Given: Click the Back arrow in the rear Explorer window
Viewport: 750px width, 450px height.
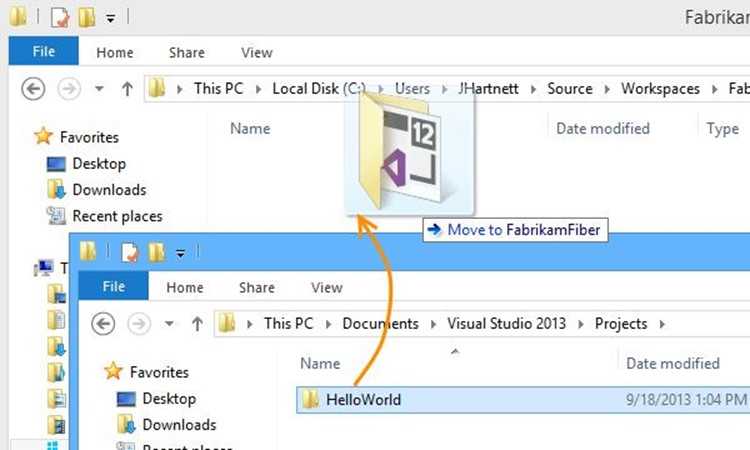Looking at the screenshot, I should click(34, 88).
